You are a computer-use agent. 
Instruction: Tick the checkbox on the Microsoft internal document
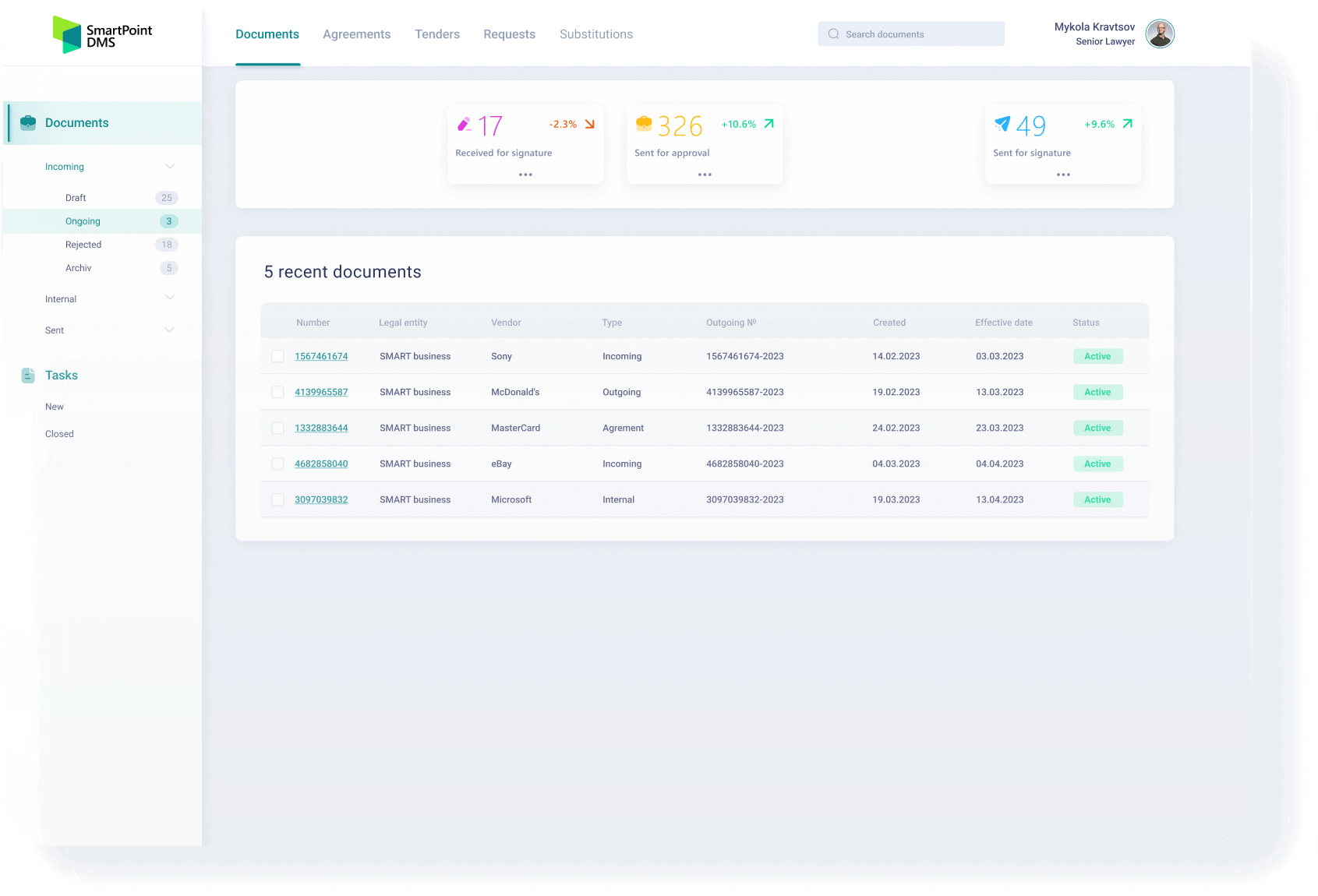coord(277,499)
